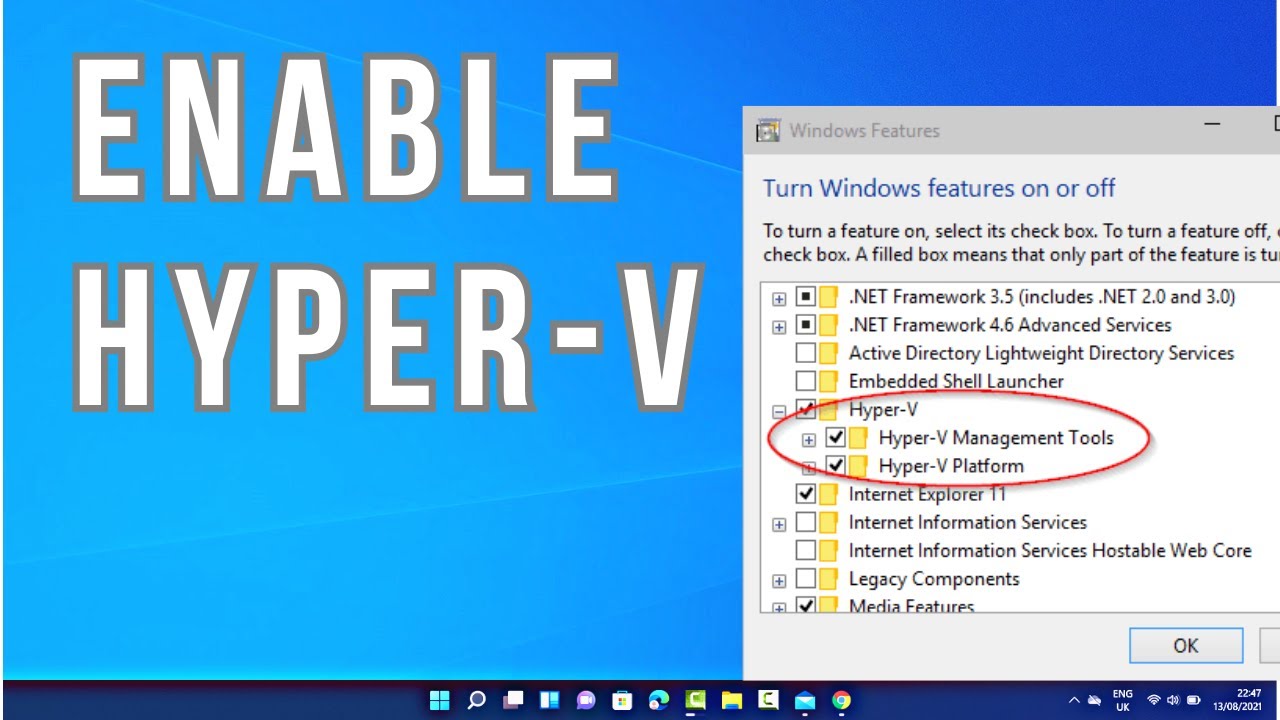
Task: Select Internet Information Services Hostable Web Core label
Action: [x=1050, y=550]
